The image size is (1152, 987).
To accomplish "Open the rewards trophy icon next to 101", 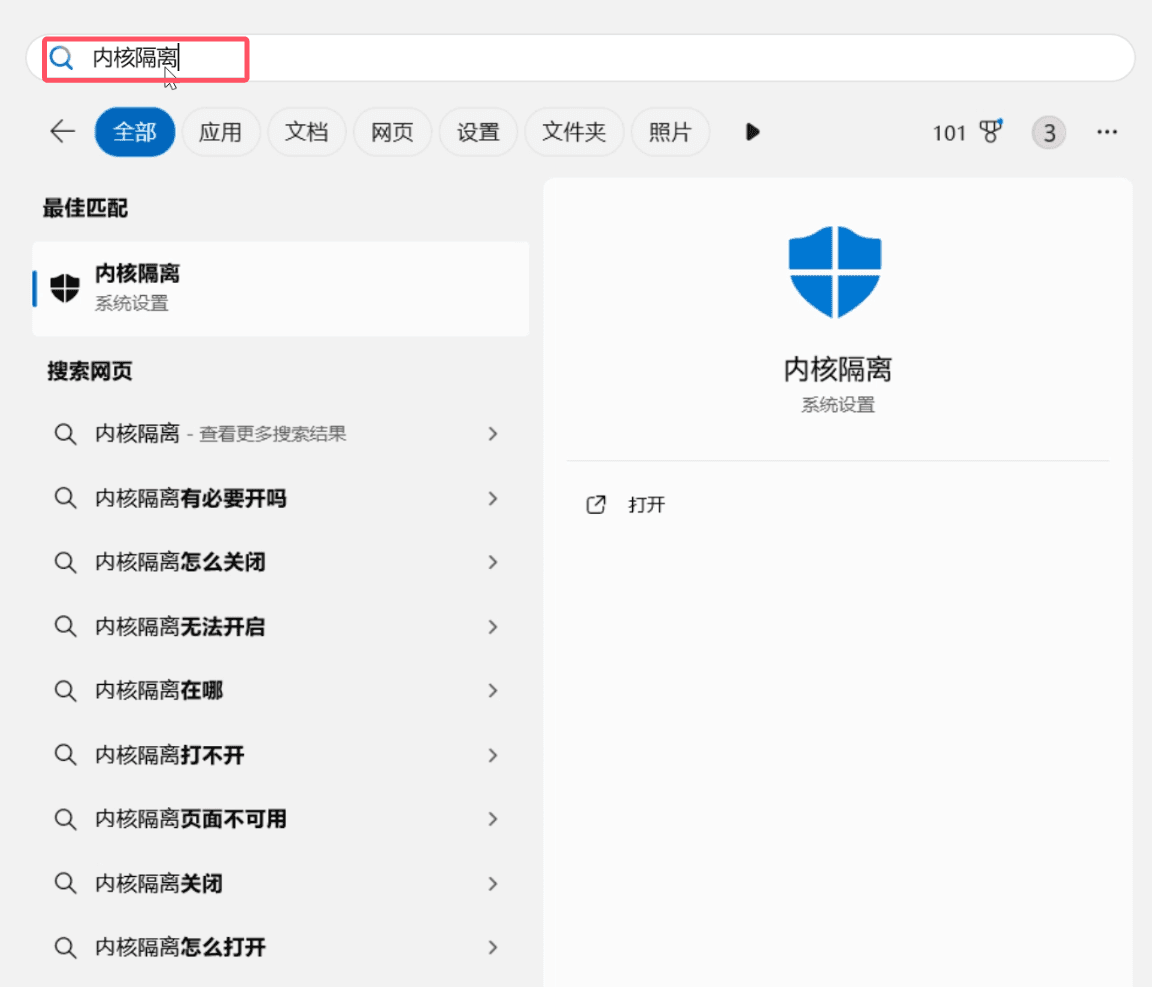I will [991, 132].
